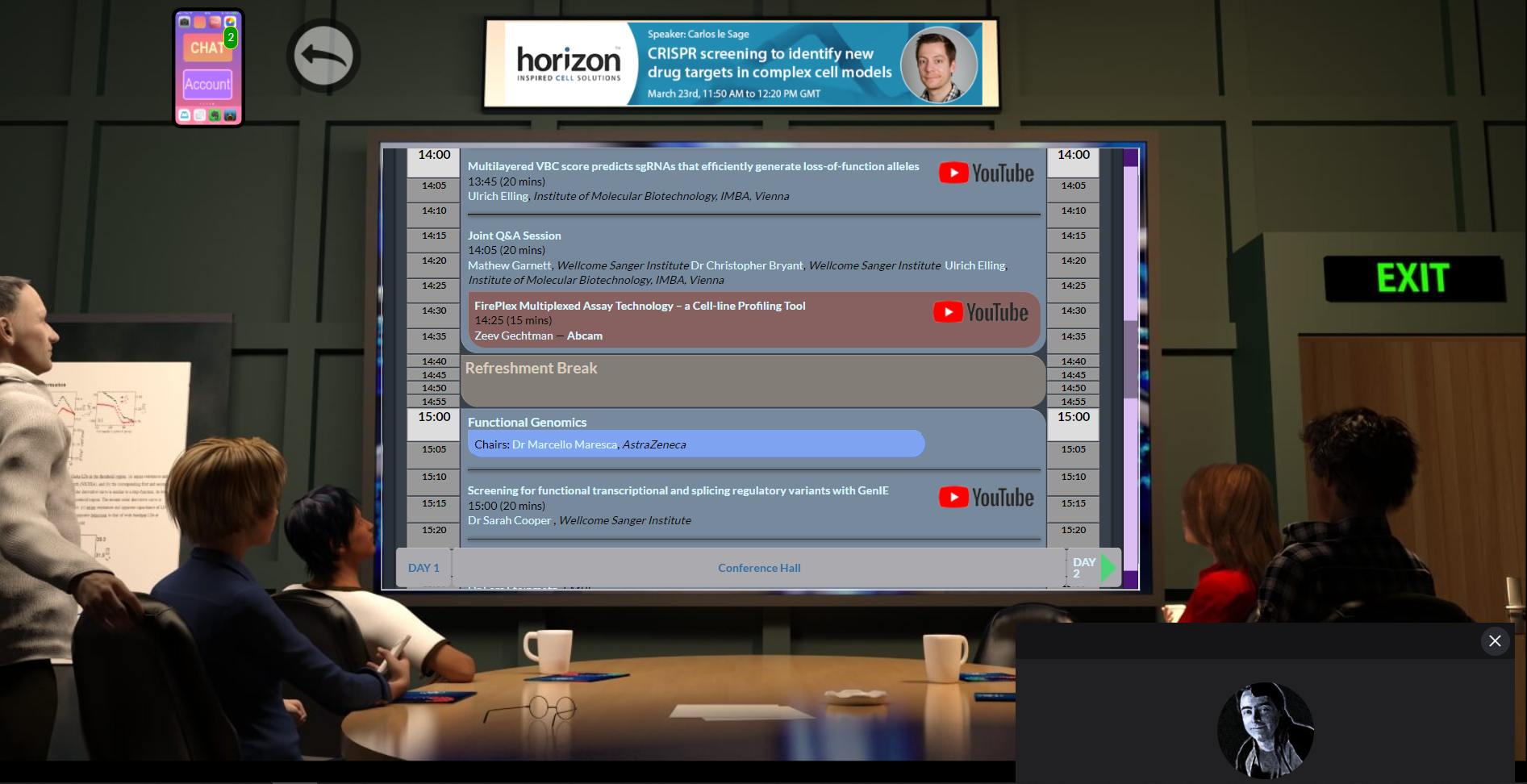Viewport: 1527px width, 784px height.
Task: Click the Multilayered VBC score talk title
Action: (x=693, y=166)
